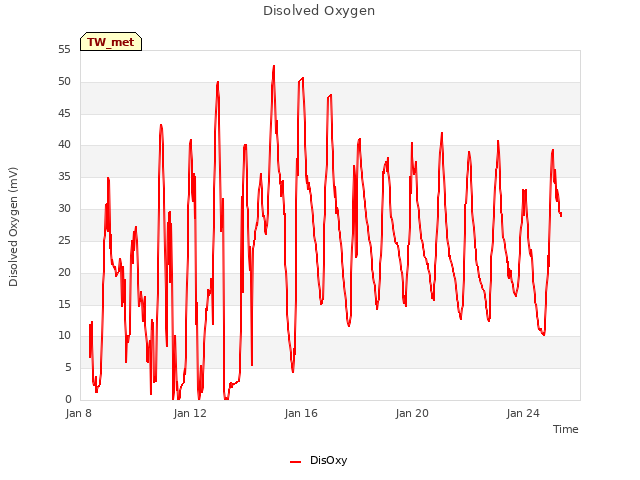Click the 15 y-axis tick label
The height and width of the screenshot is (480, 640).
[64, 304]
